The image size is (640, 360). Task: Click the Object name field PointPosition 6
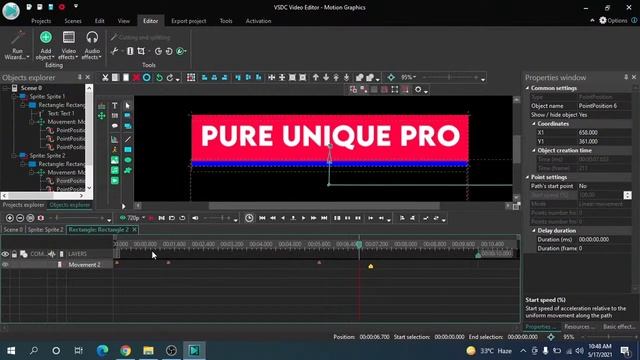tap(604, 106)
